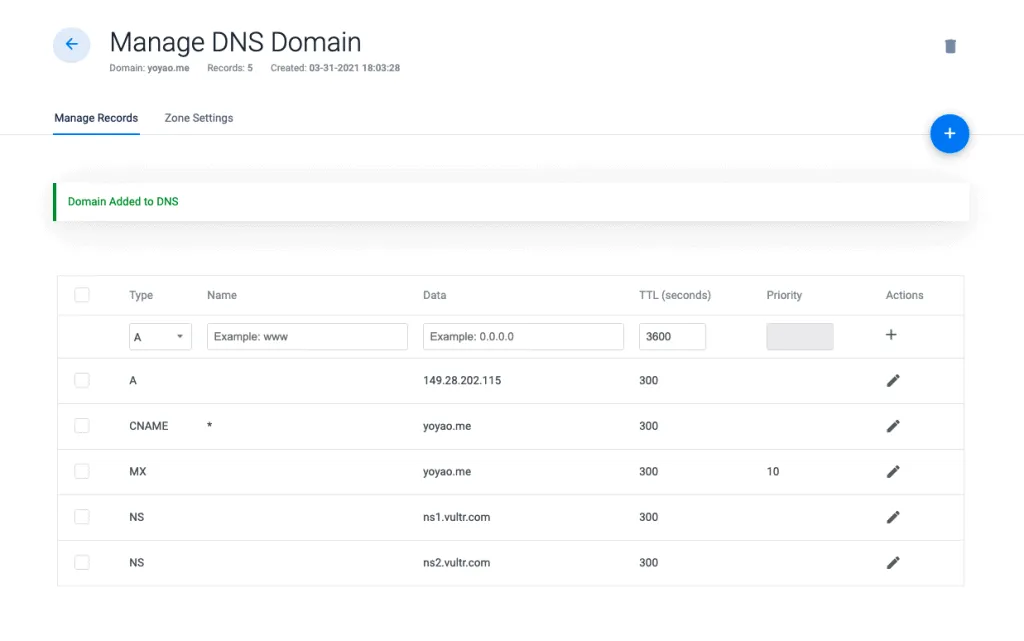Click the blue plus button to add a record
This screenshot has width=1024, height=641.
(949, 133)
